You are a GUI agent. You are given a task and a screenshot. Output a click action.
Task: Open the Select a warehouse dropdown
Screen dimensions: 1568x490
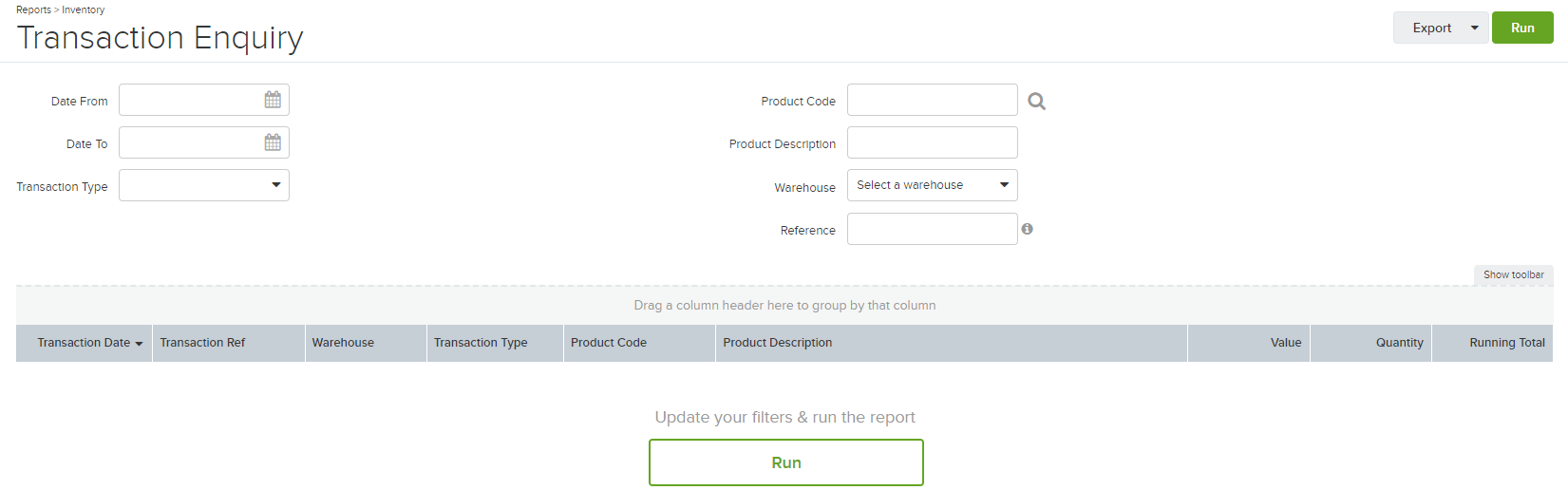pyautogui.click(x=933, y=185)
